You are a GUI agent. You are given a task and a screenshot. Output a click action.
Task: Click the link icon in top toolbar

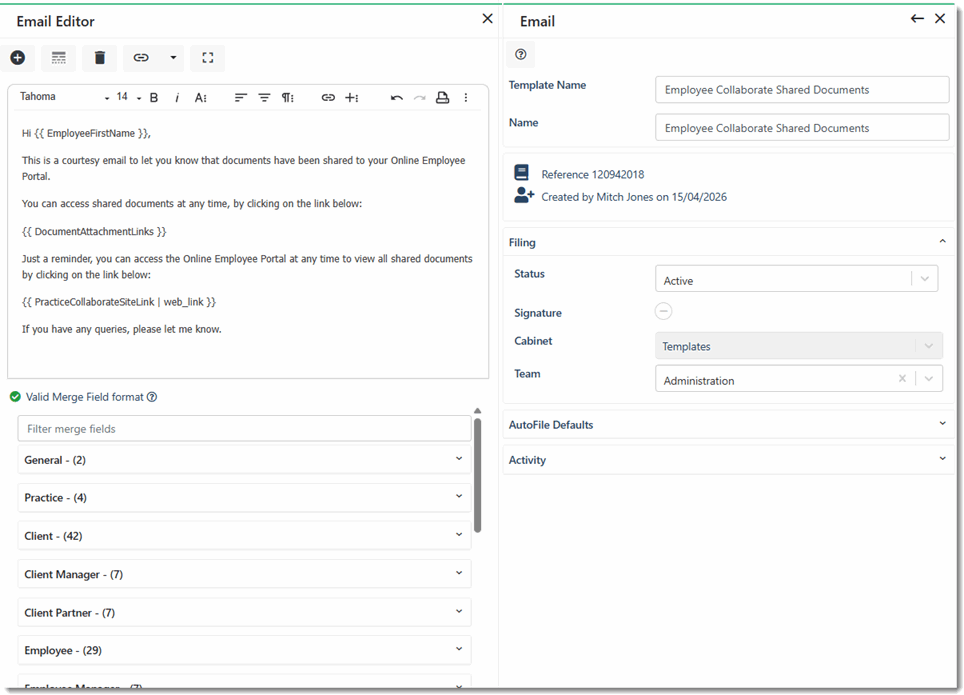[x=141, y=58]
